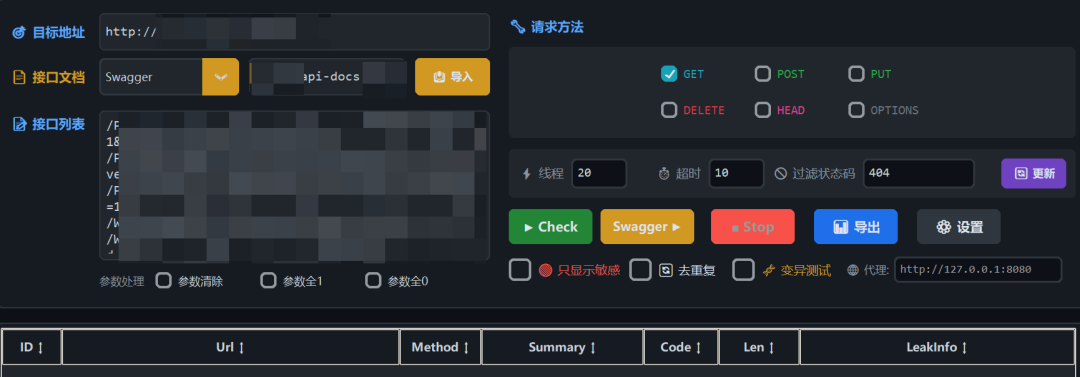This screenshot has height=377, width=1080.
Task: Focus the timeout value field
Action: coord(736,174)
